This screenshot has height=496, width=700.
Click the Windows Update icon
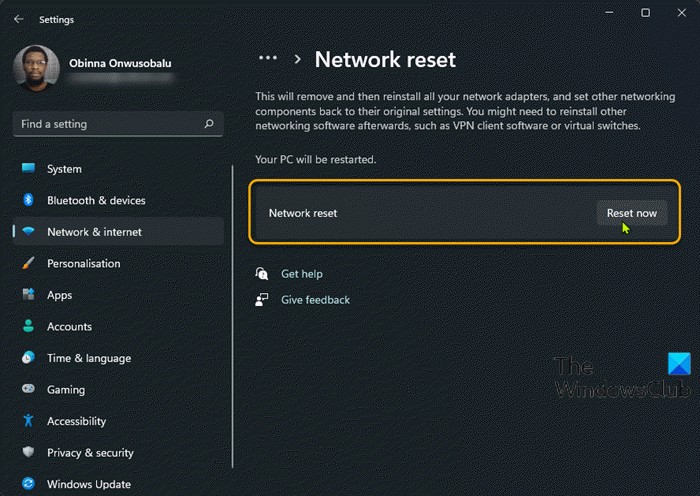(28, 484)
